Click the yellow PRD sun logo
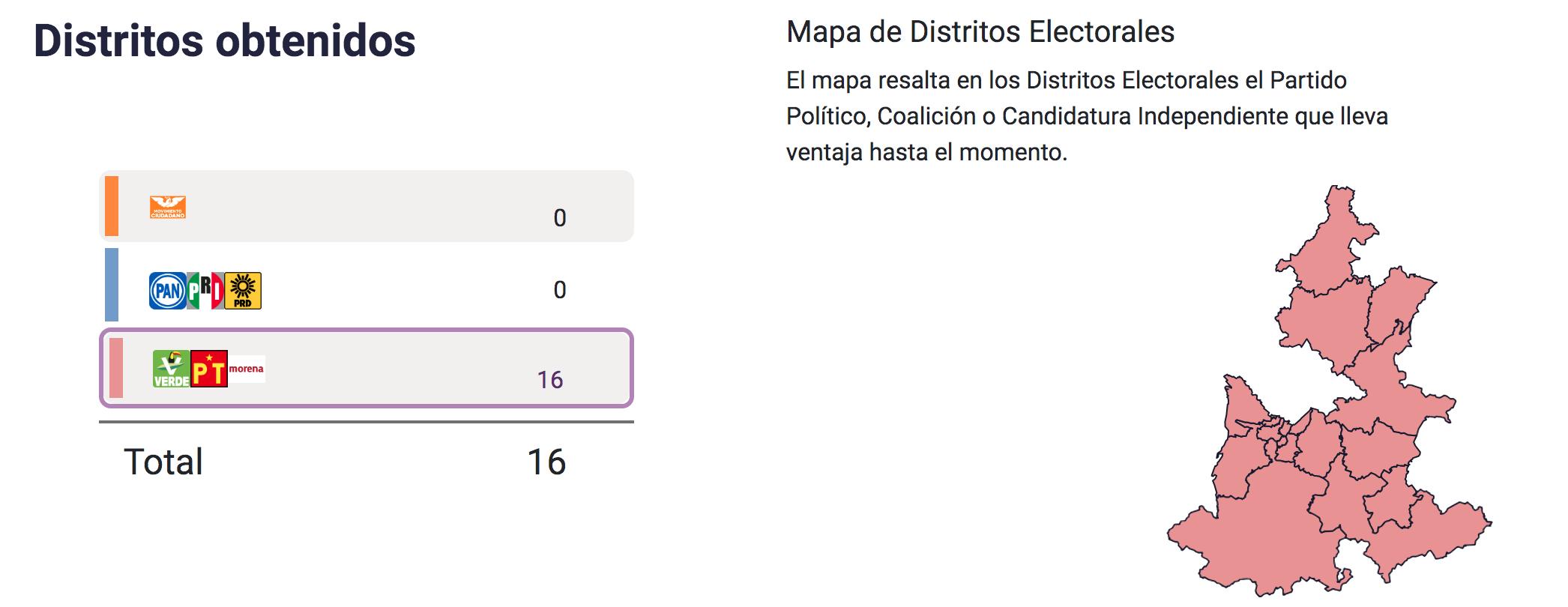The width and height of the screenshot is (1568, 607). tap(243, 291)
